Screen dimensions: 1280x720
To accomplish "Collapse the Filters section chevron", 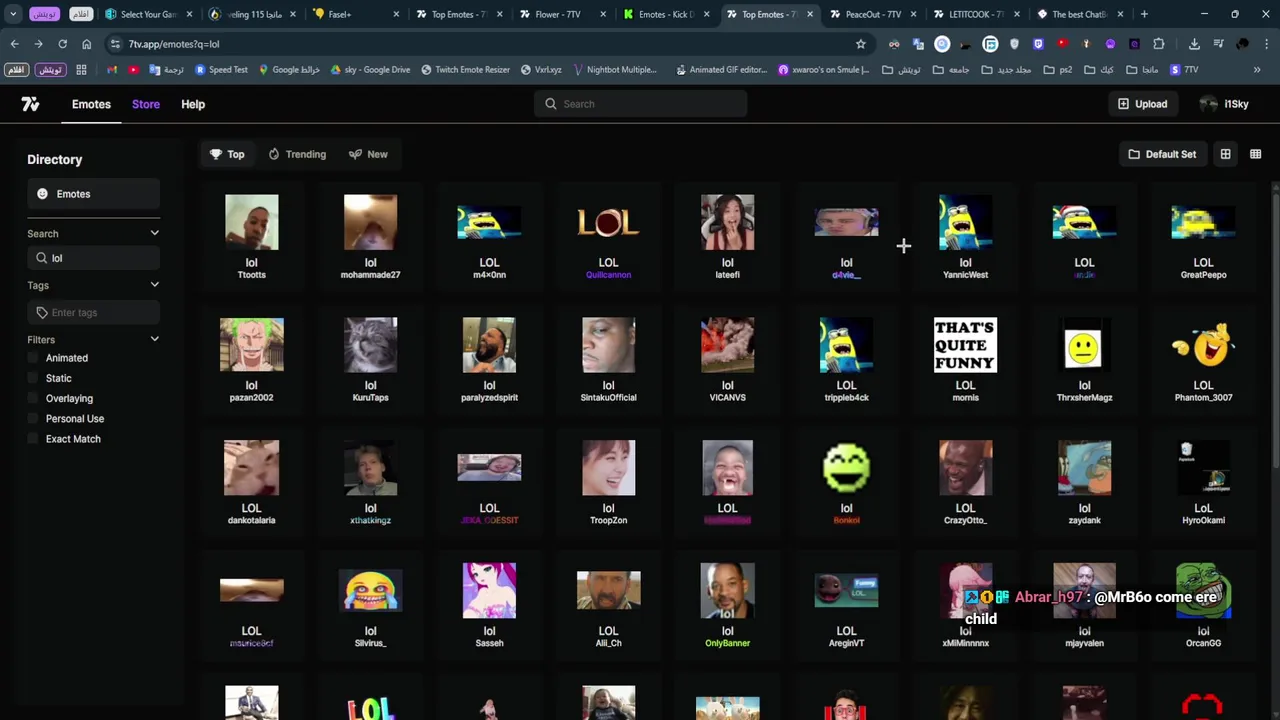I will click(154, 339).
